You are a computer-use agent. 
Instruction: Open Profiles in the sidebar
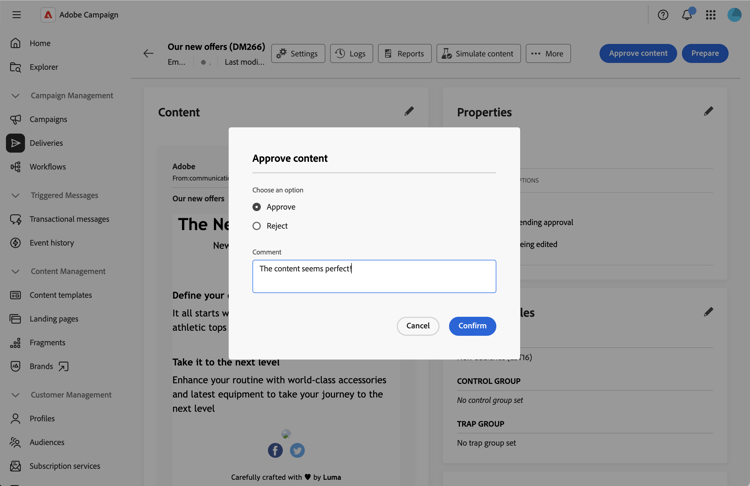click(42, 419)
